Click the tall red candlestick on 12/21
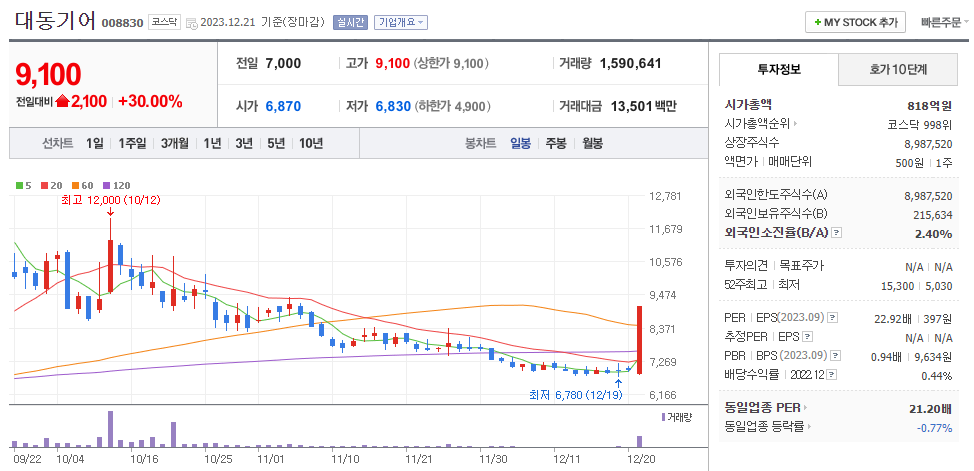This screenshot has height=471, width=974. pos(639,340)
